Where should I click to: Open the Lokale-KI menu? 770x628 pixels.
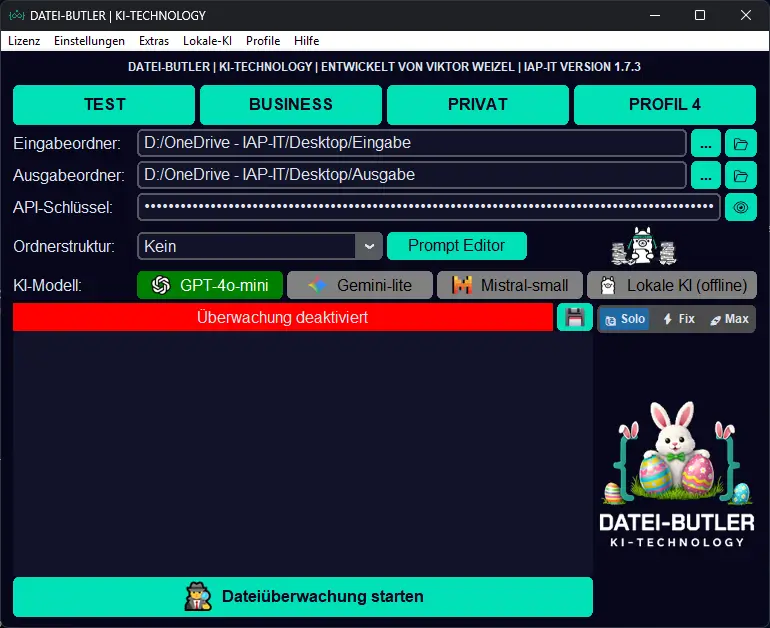[x=207, y=41]
